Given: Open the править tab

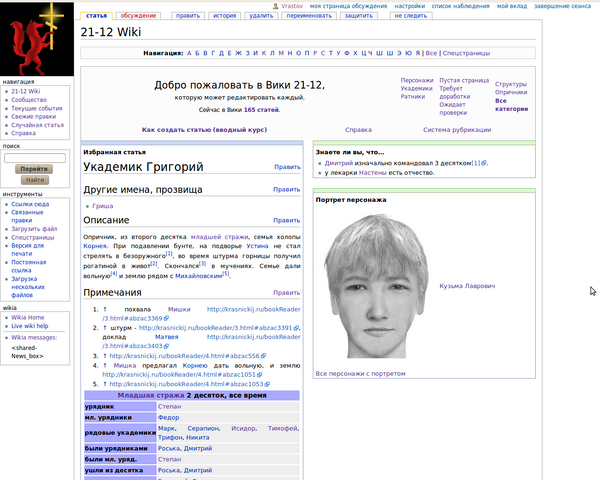Looking at the screenshot, I should click(188, 16).
